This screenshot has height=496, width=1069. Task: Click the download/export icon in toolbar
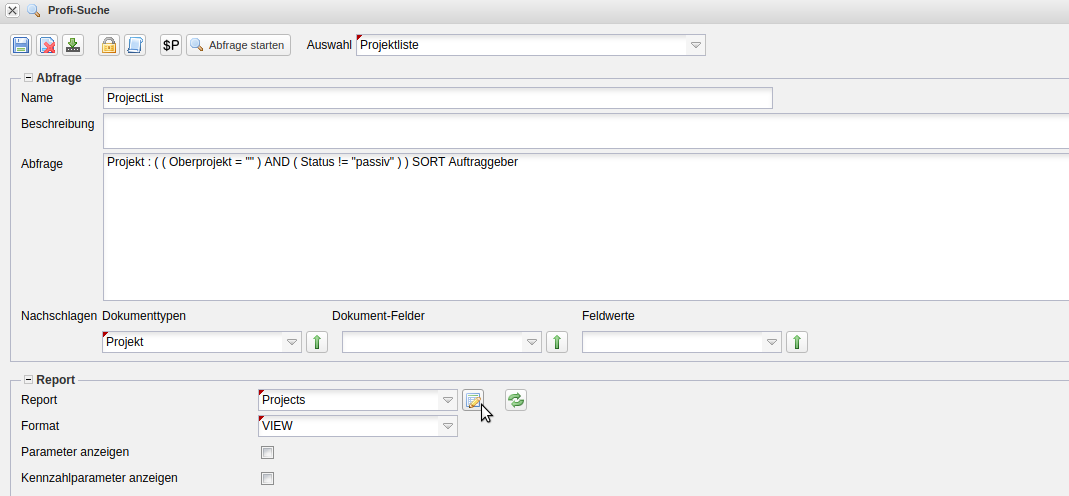[x=73, y=45]
